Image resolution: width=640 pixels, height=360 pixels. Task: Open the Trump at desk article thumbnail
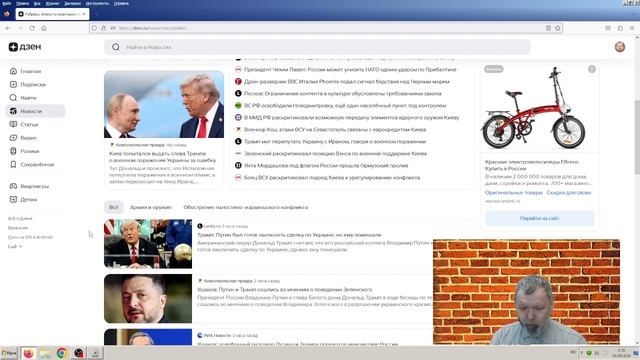click(x=148, y=244)
